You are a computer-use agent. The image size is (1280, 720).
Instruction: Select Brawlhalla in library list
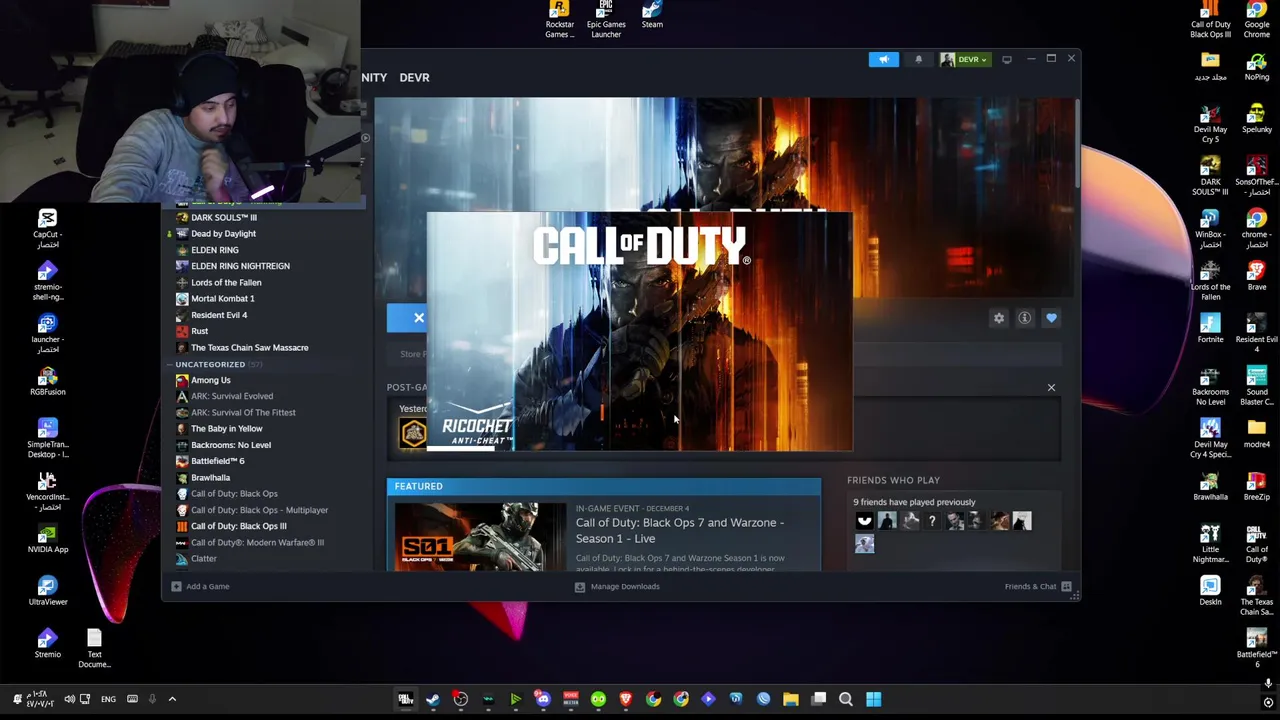point(210,477)
